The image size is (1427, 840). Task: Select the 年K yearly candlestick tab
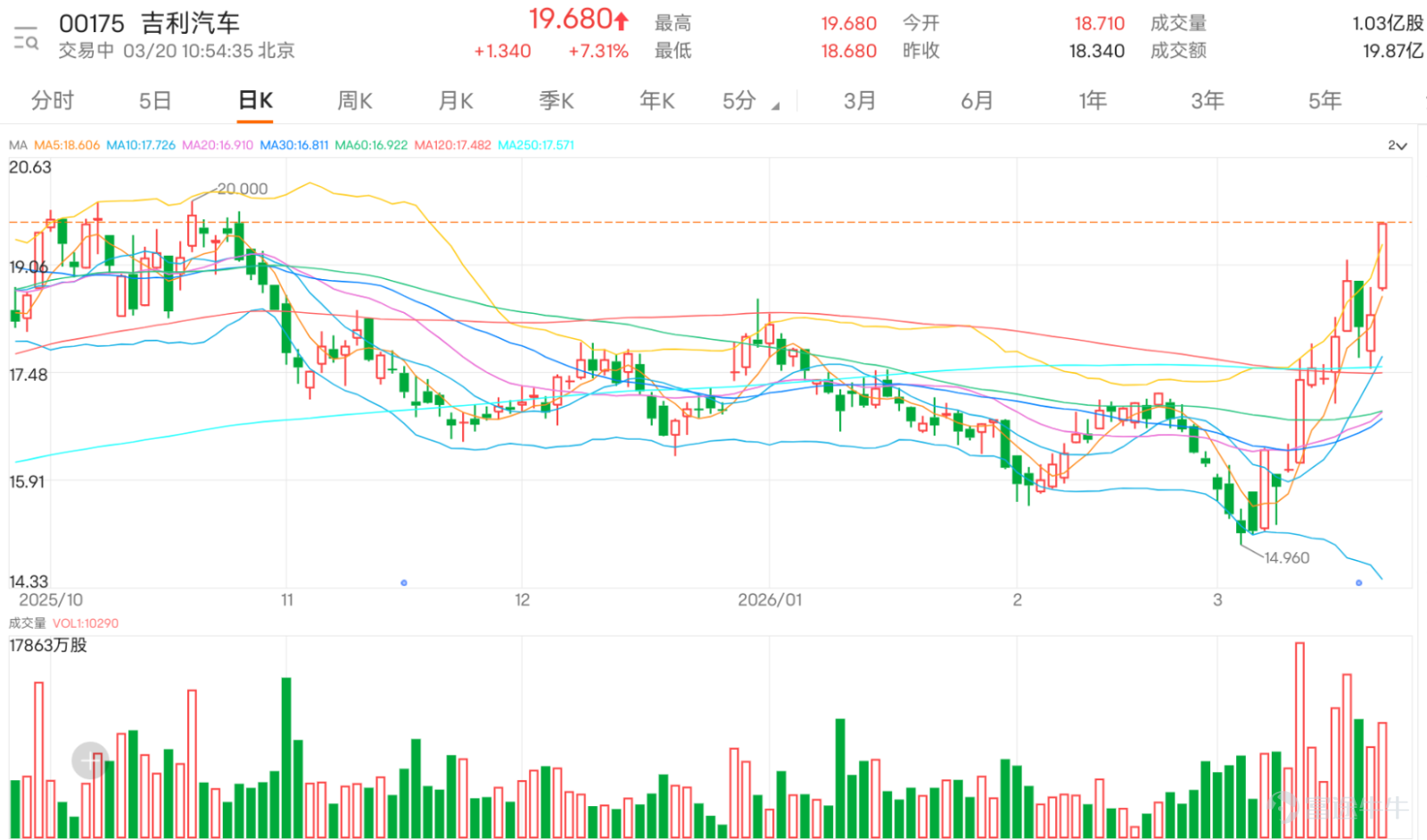tap(657, 101)
